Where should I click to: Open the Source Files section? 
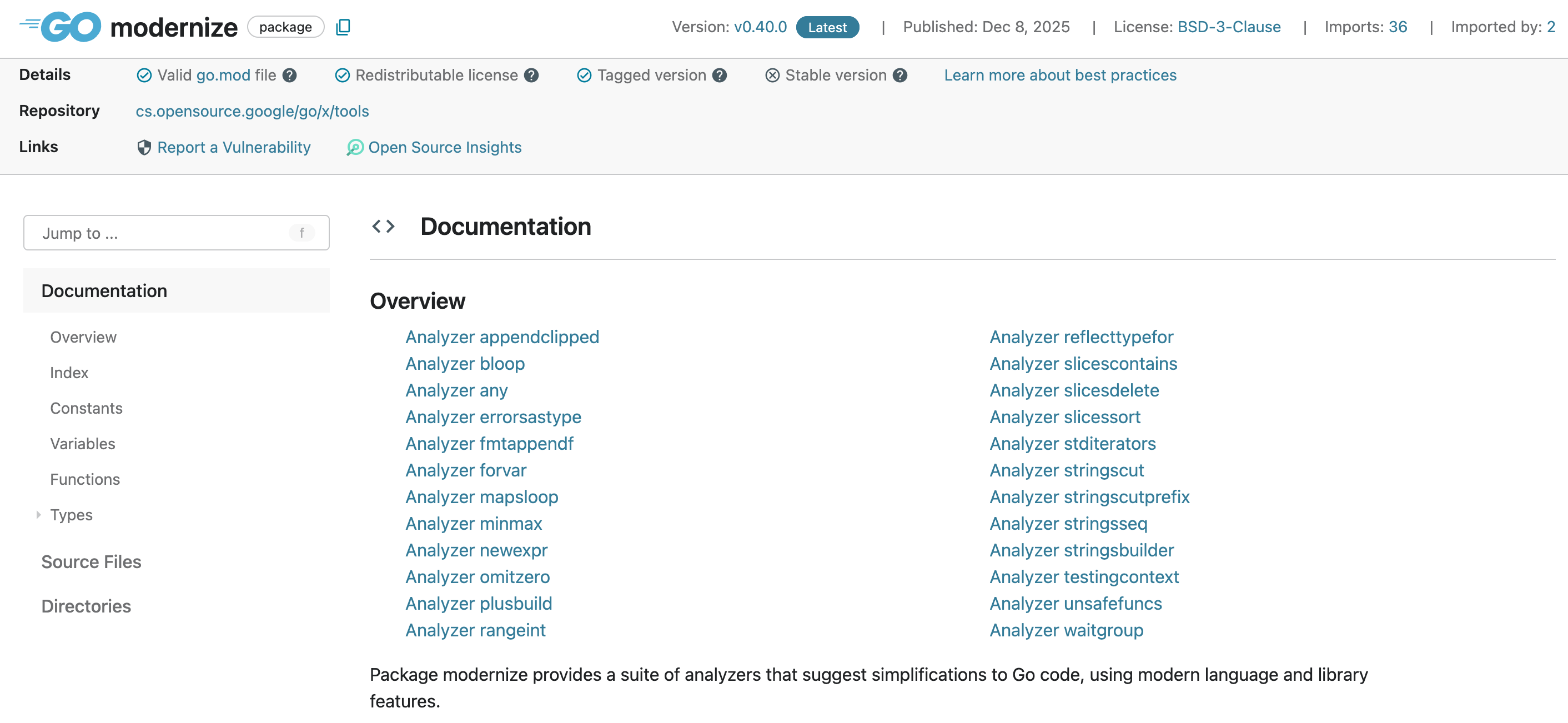point(91,562)
